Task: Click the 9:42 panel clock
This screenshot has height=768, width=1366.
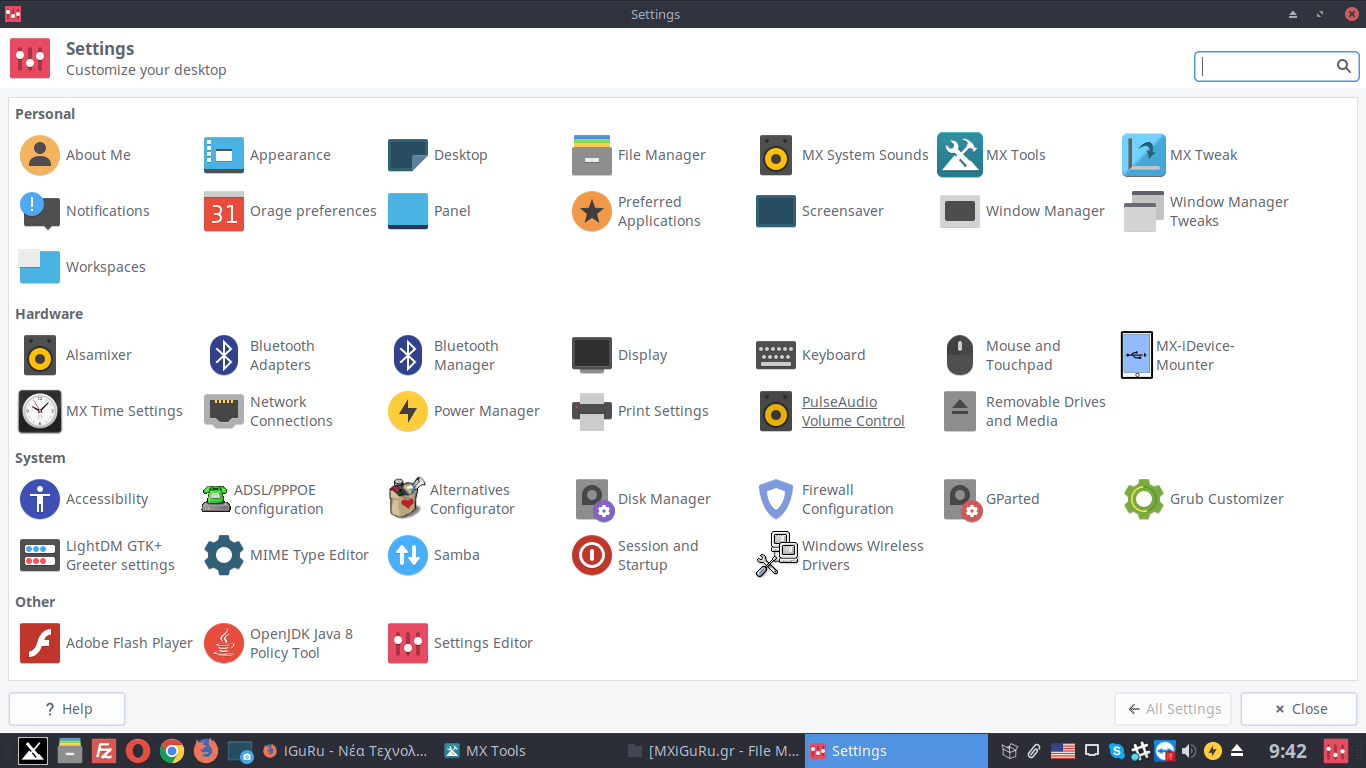Action: [1288, 751]
